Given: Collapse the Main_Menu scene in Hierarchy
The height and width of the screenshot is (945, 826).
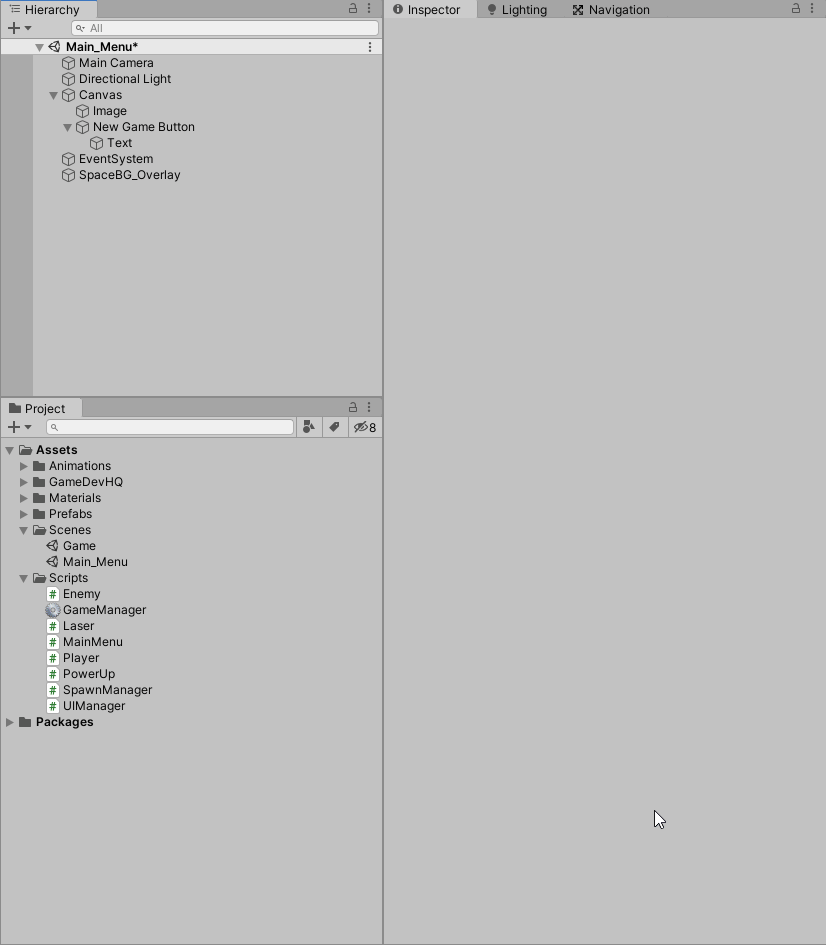Looking at the screenshot, I should click(x=39, y=47).
